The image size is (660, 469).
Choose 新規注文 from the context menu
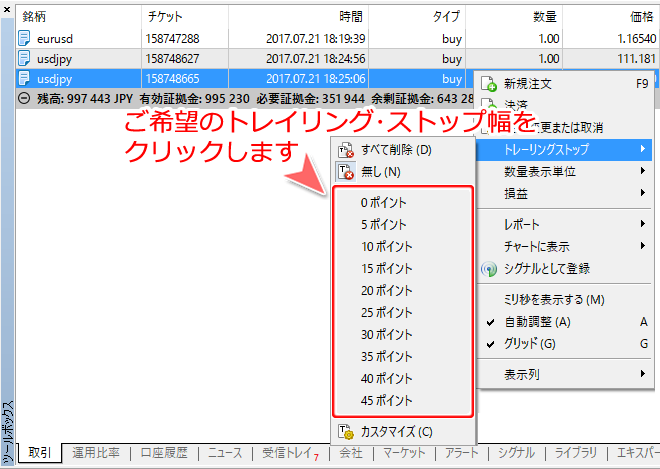tap(564, 84)
